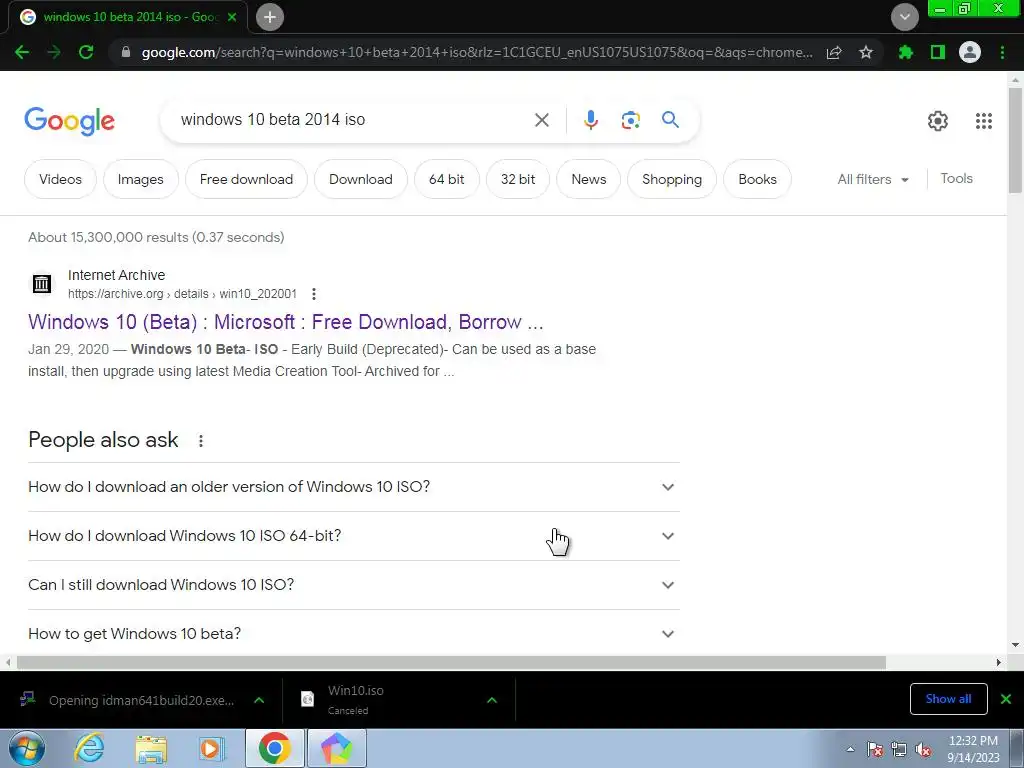The width and height of the screenshot is (1024, 768).
Task: Open the Chrome three-dot menu
Action: pyautogui.click(x=1002, y=52)
